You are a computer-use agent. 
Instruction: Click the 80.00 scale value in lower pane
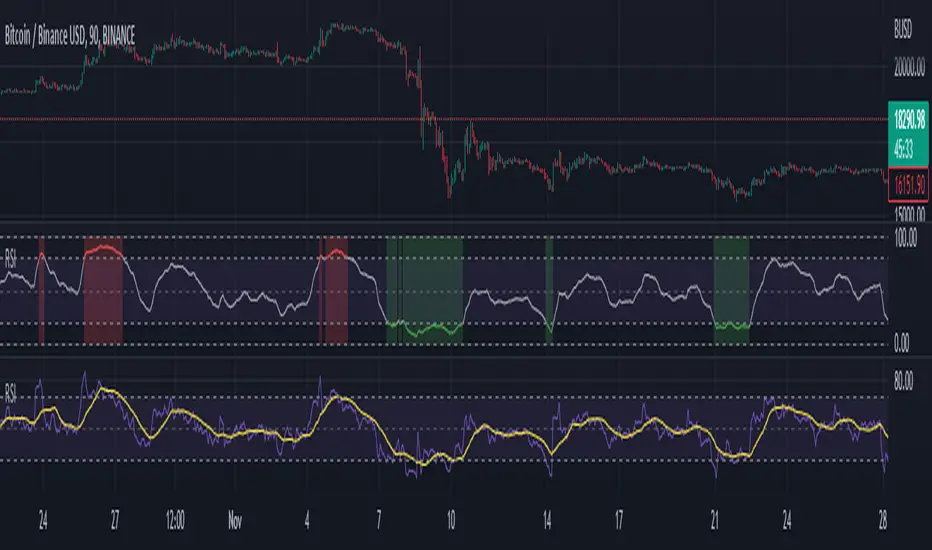(x=903, y=381)
